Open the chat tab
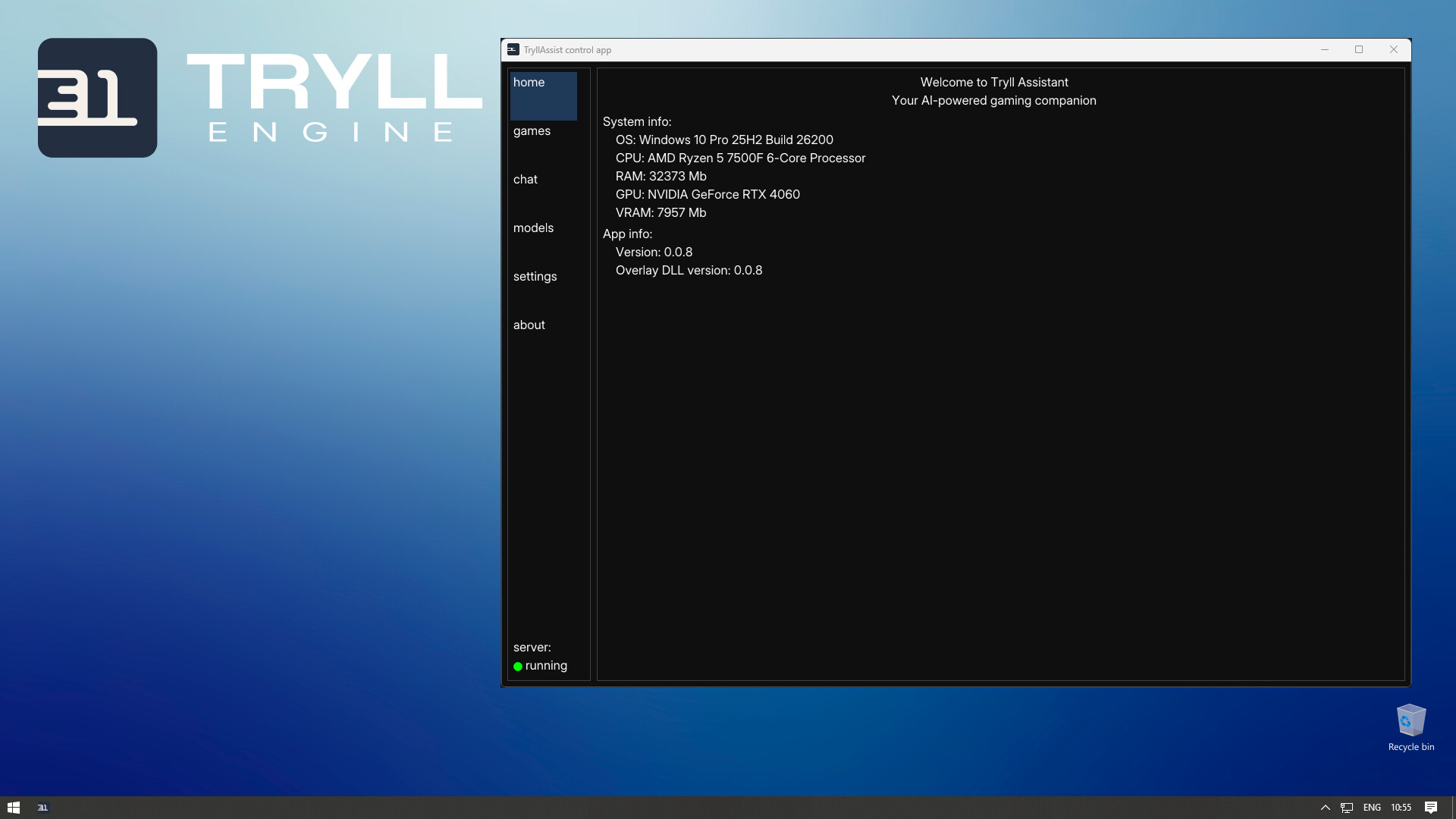This screenshot has width=1456, height=819. point(526,179)
